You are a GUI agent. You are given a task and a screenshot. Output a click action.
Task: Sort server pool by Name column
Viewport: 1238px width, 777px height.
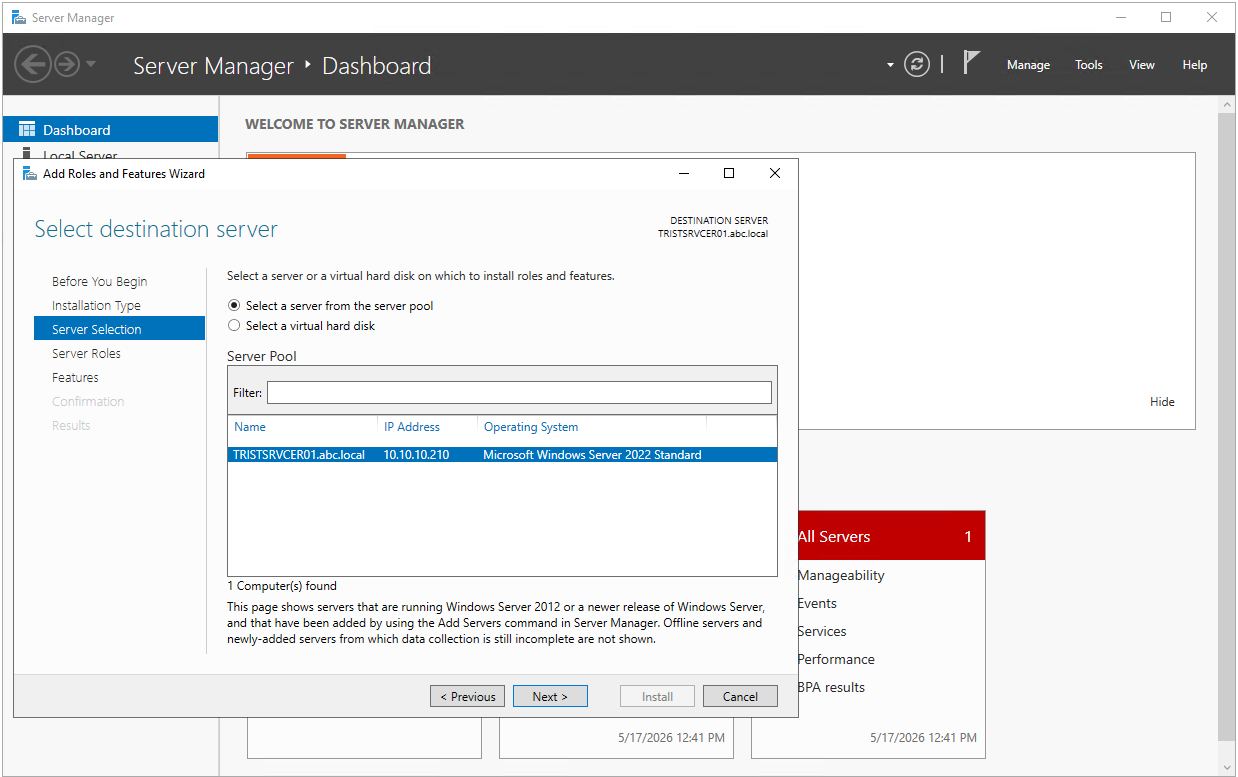click(250, 427)
